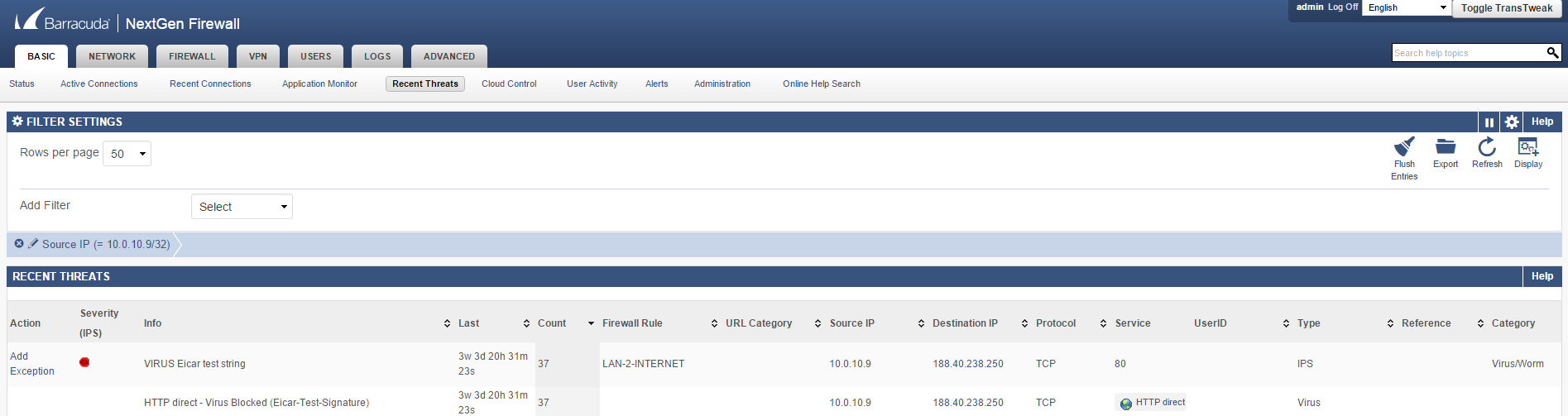Viewport: 1568px width, 416px height.
Task: Click the HTTP direct service globe icon
Action: 1125,404
